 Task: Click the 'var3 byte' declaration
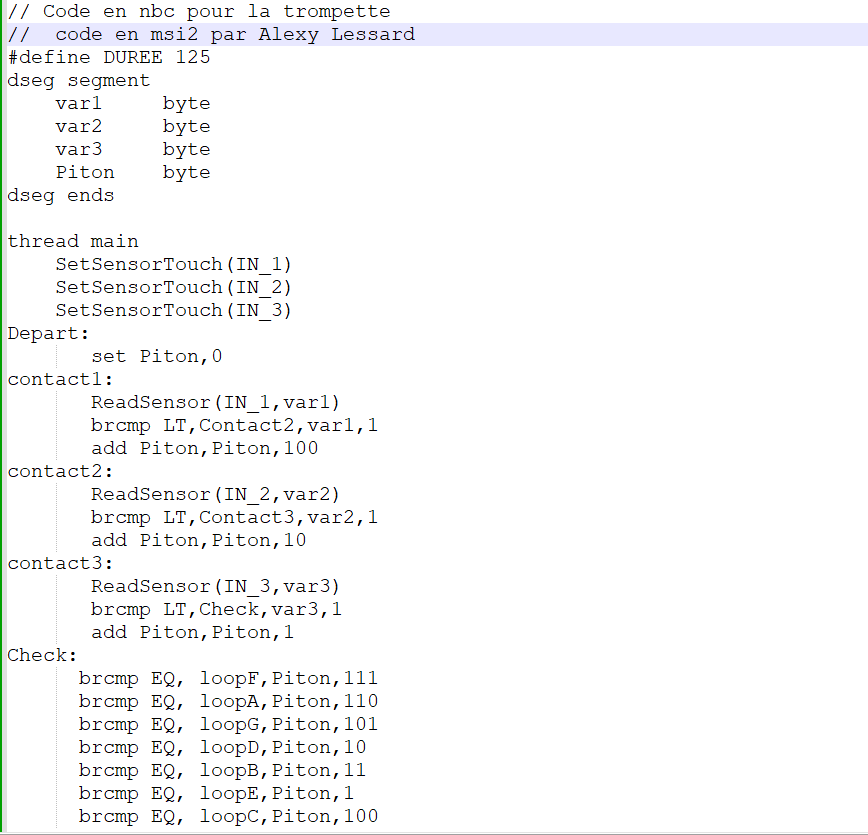[133, 150]
